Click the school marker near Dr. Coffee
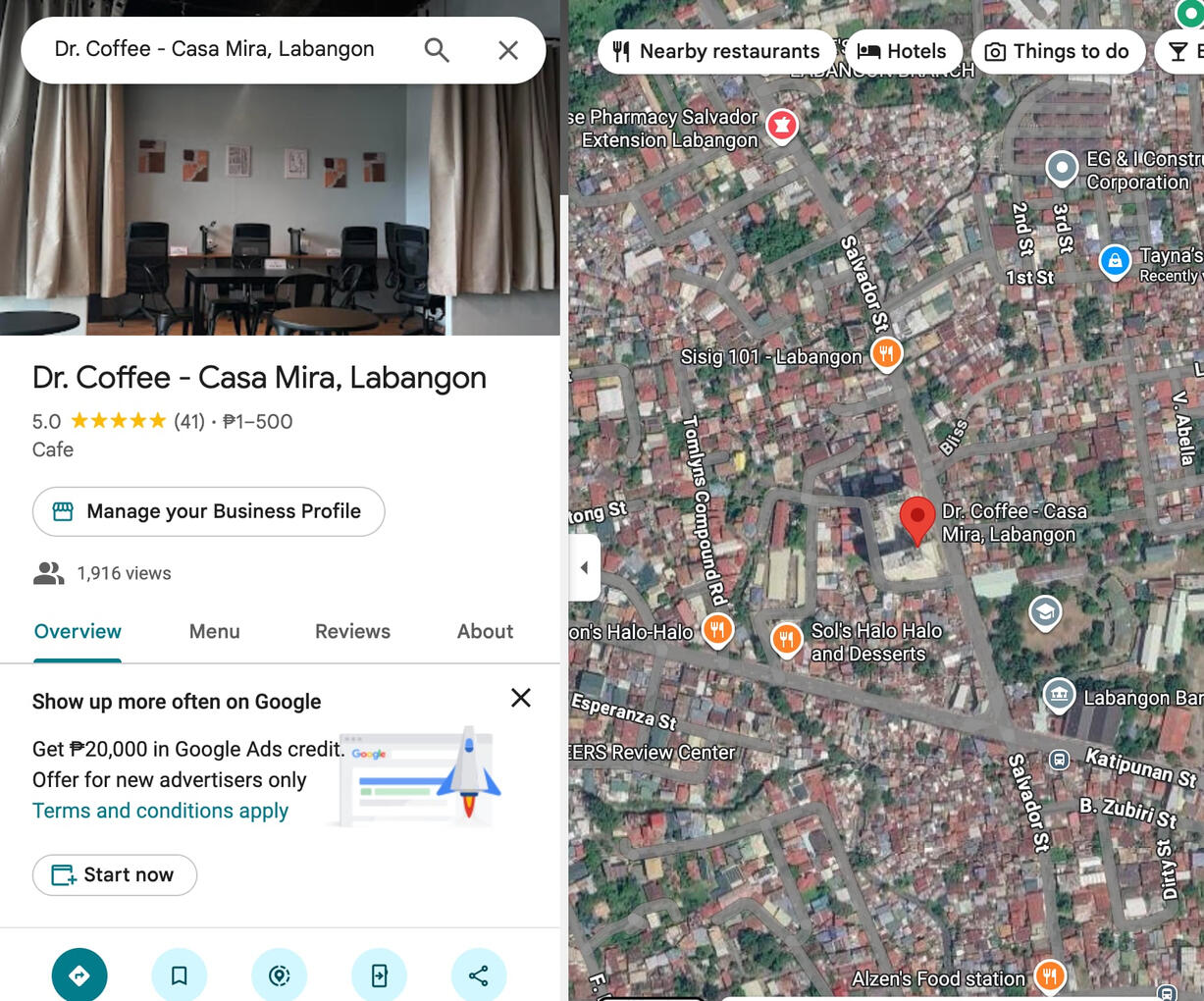This screenshot has height=1001, width=1204. pos(1045,612)
